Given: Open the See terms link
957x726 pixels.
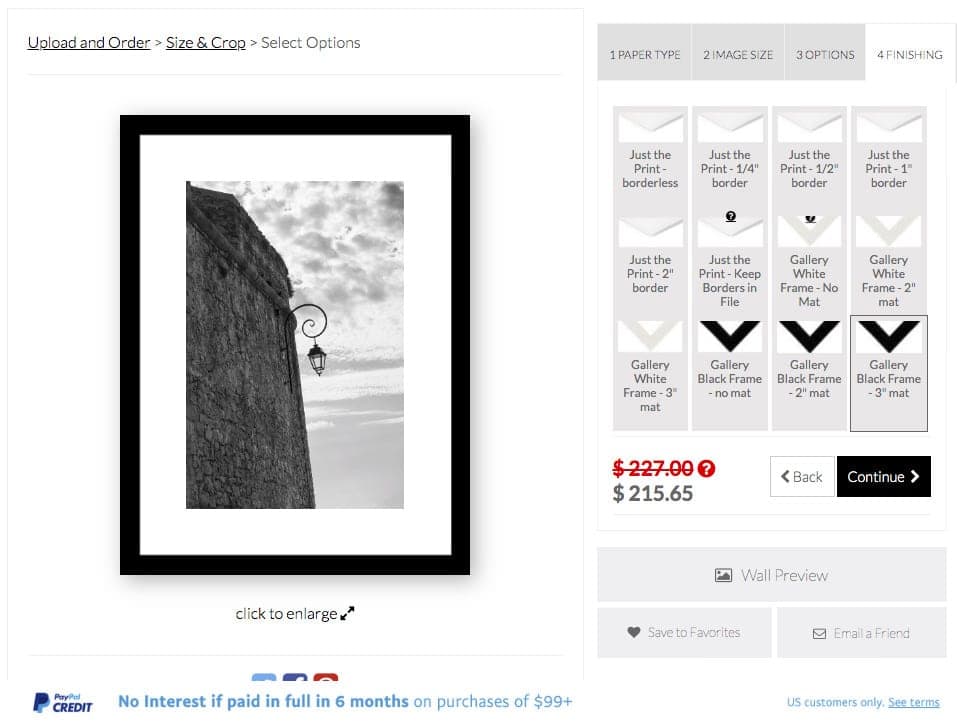Looking at the screenshot, I should click(914, 702).
